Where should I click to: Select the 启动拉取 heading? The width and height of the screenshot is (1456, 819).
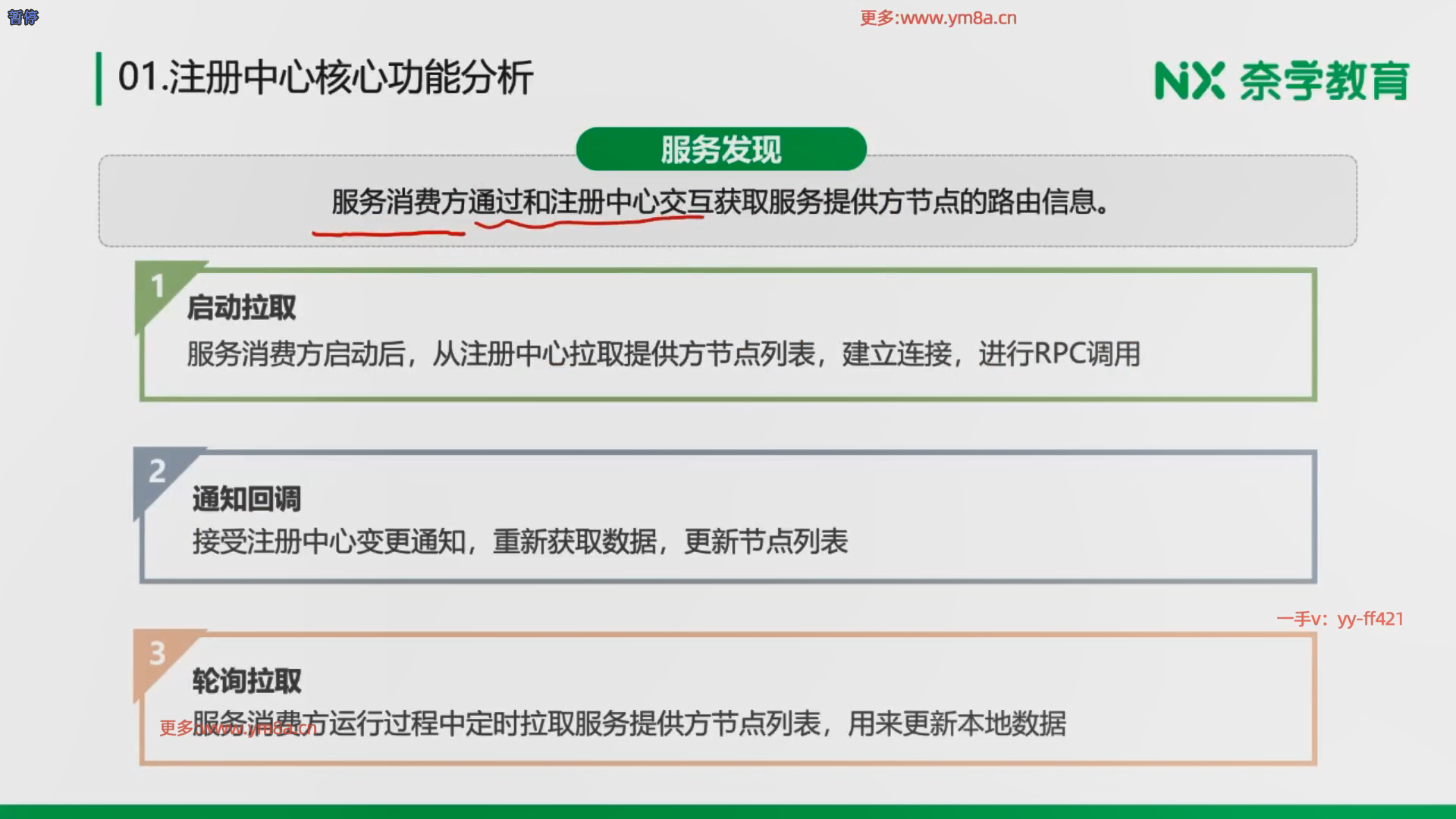point(241,308)
